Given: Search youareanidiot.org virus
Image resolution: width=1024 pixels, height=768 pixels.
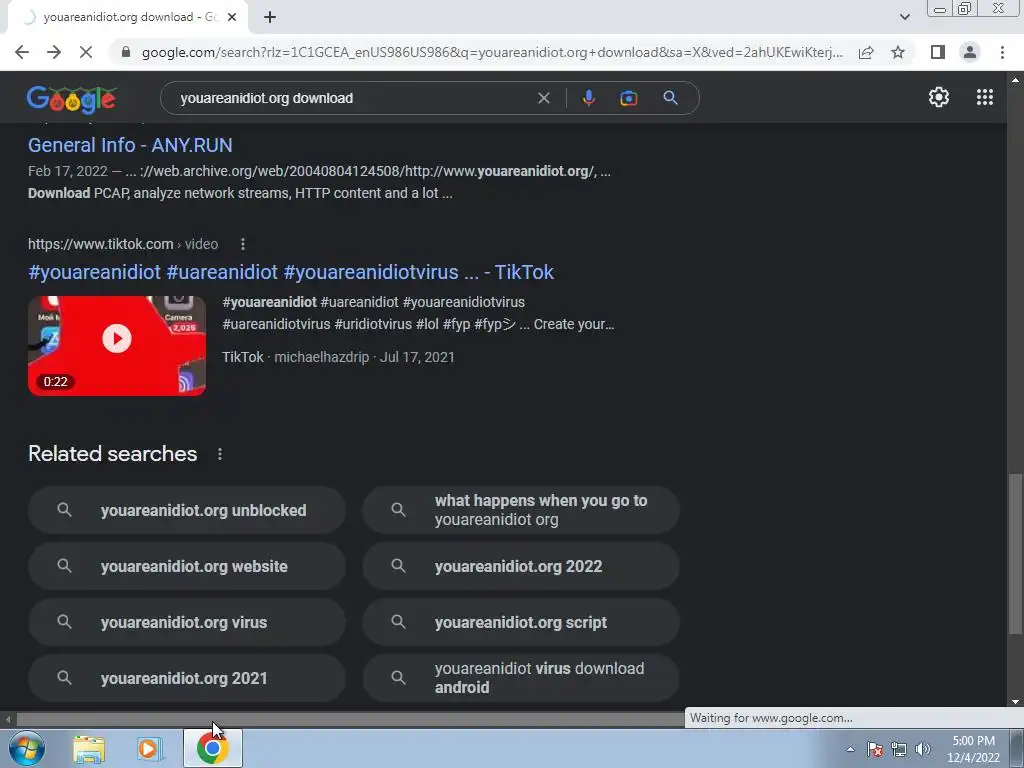Looking at the screenshot, I should tap(187, 622).
